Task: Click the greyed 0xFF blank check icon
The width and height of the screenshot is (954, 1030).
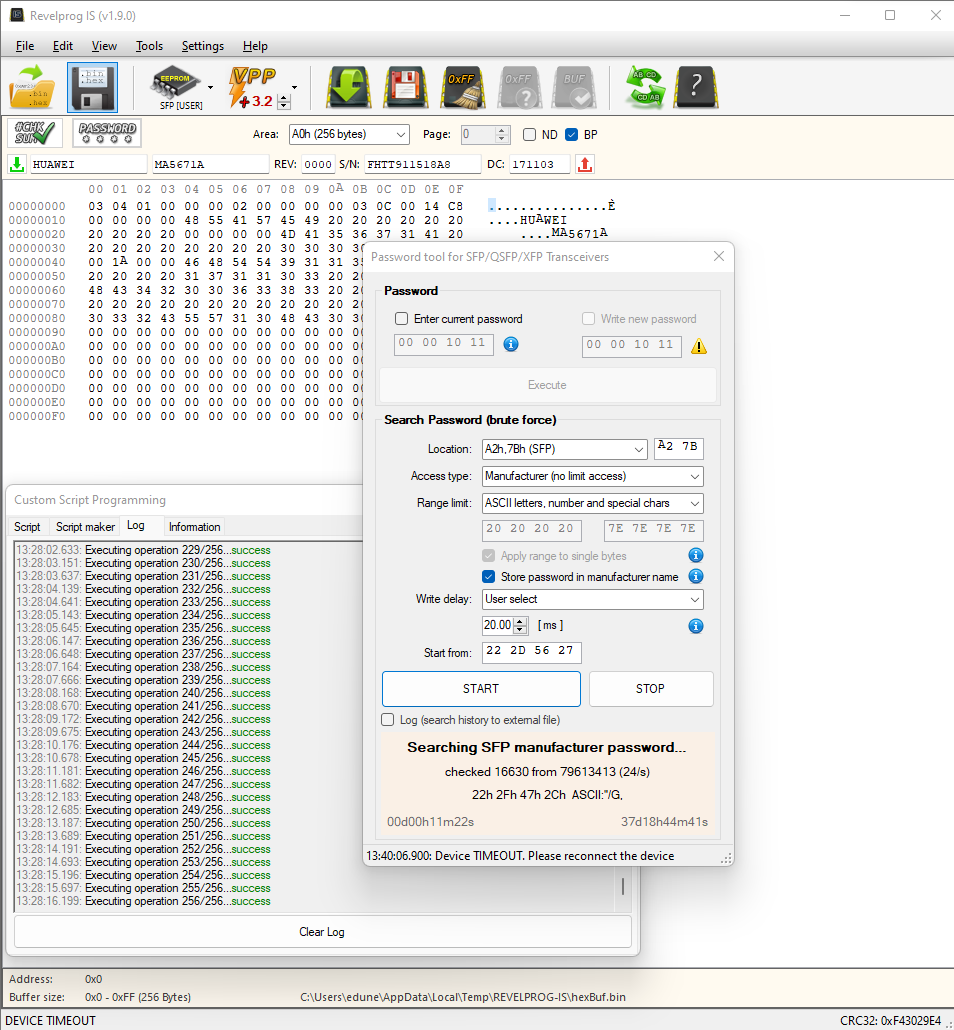Action: (519, 87)
